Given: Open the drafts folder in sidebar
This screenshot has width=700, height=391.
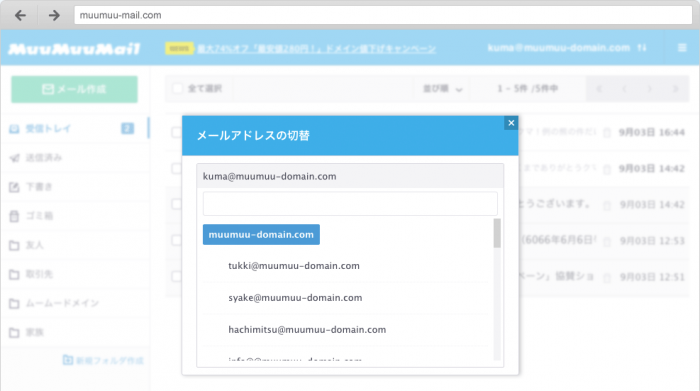Looking at the screenshot, I should [x=74, y=187].
